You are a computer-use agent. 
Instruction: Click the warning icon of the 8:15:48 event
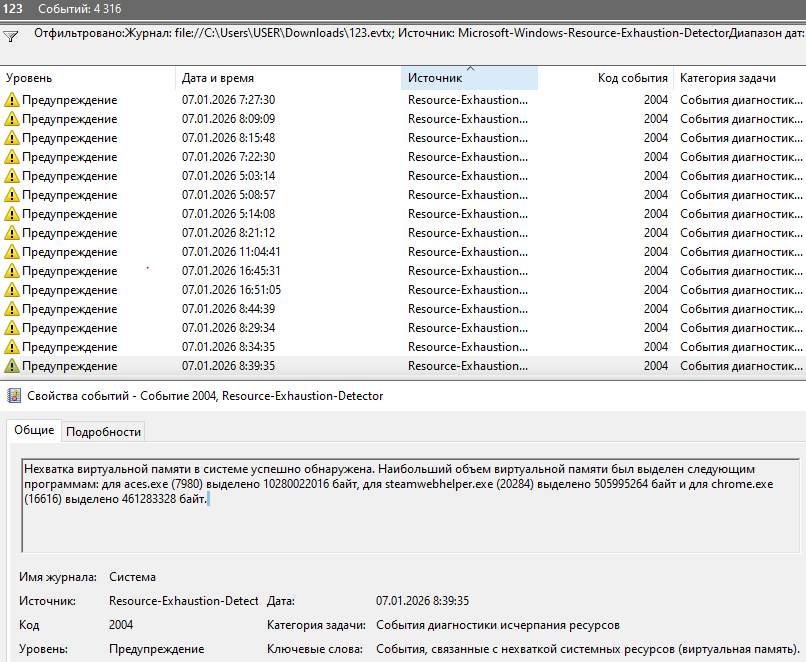coord(11,138)
